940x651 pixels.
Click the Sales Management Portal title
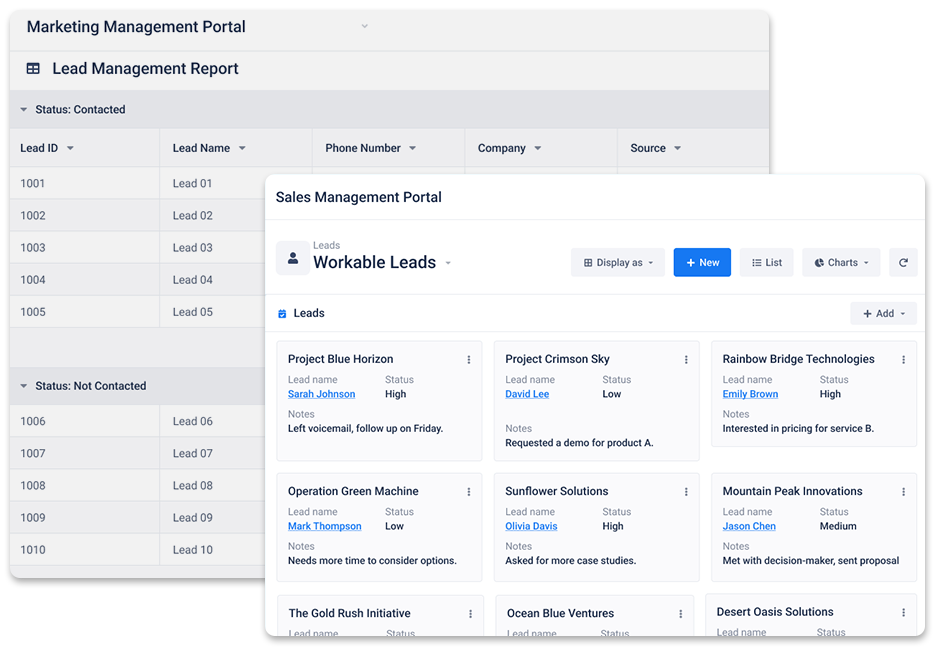358,197
